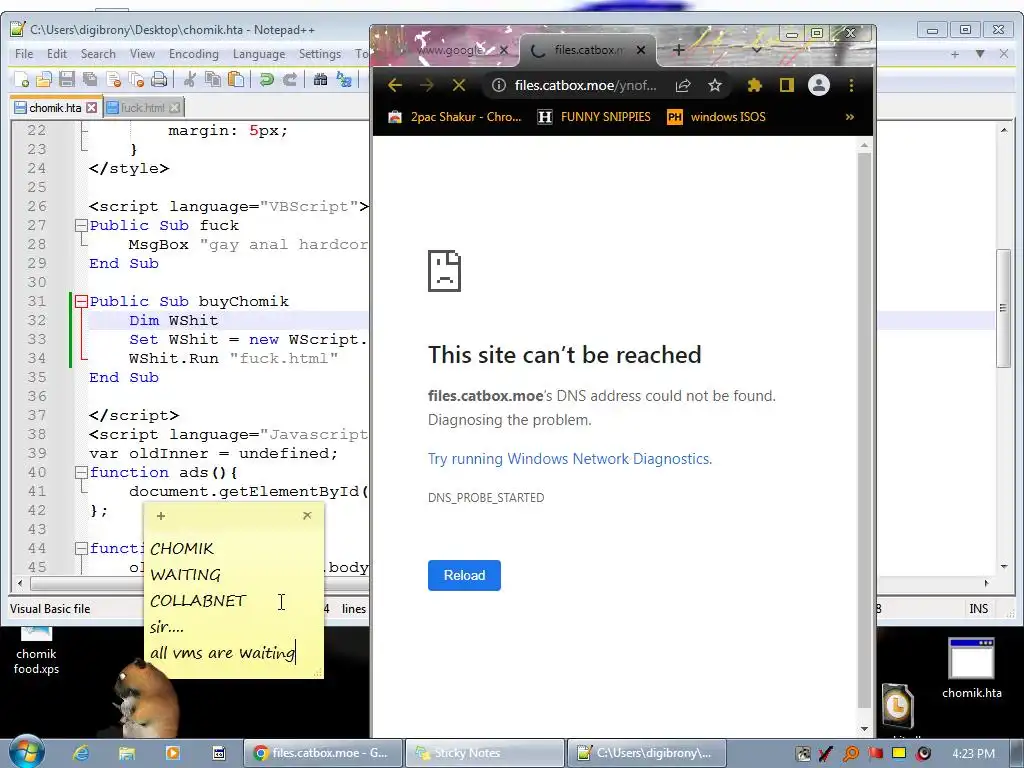Open Find with the binoculars icon
This screenshot has width=1024, height=768.
(321, 80)
